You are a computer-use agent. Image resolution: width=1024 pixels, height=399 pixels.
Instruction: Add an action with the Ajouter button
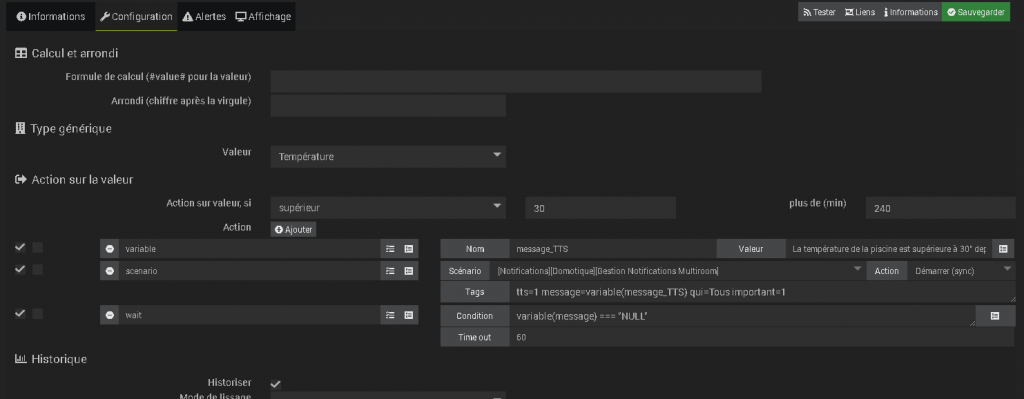(293, 230)
